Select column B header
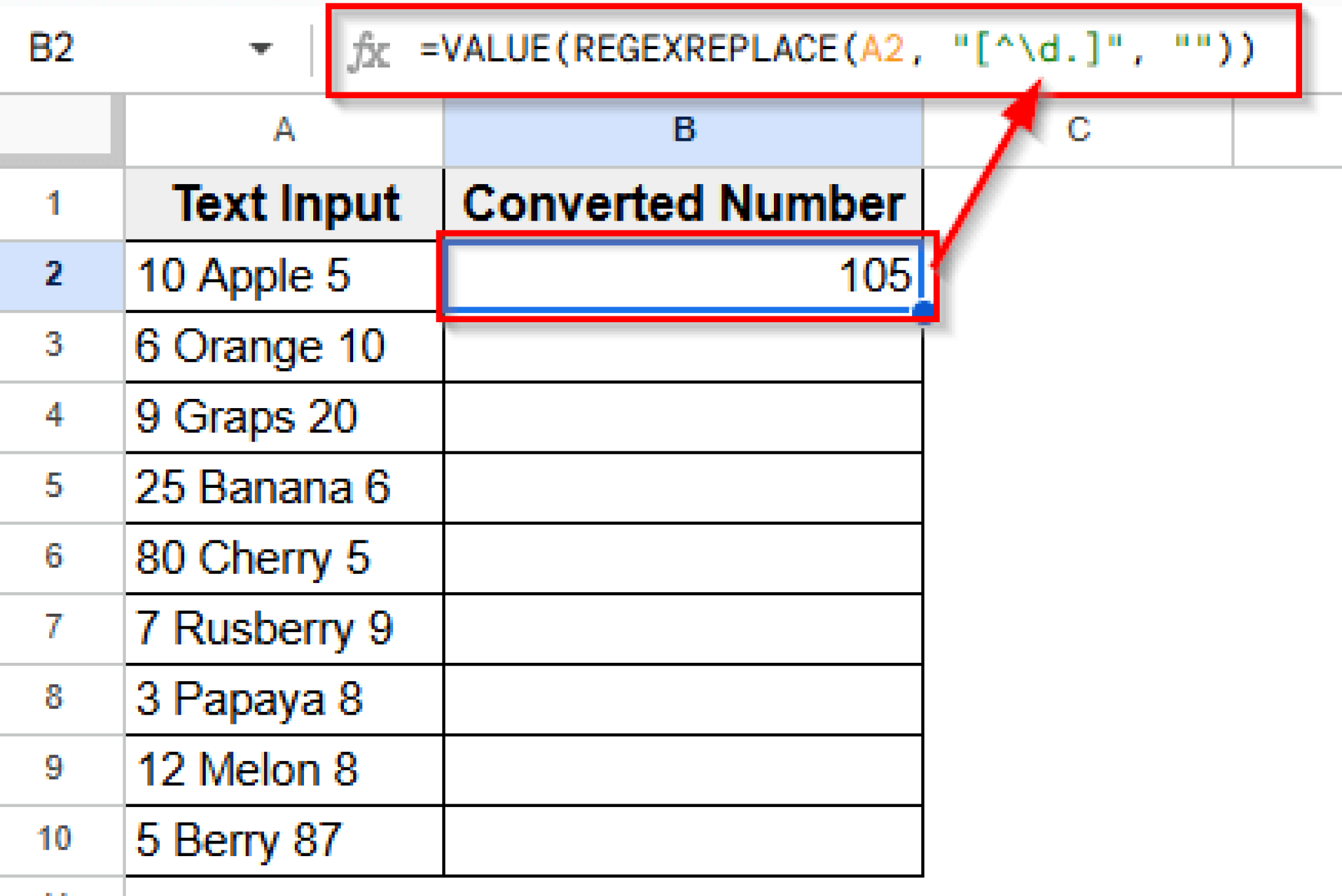The image size is (1342, 896). pyautogui.click(x=683, y=130)
